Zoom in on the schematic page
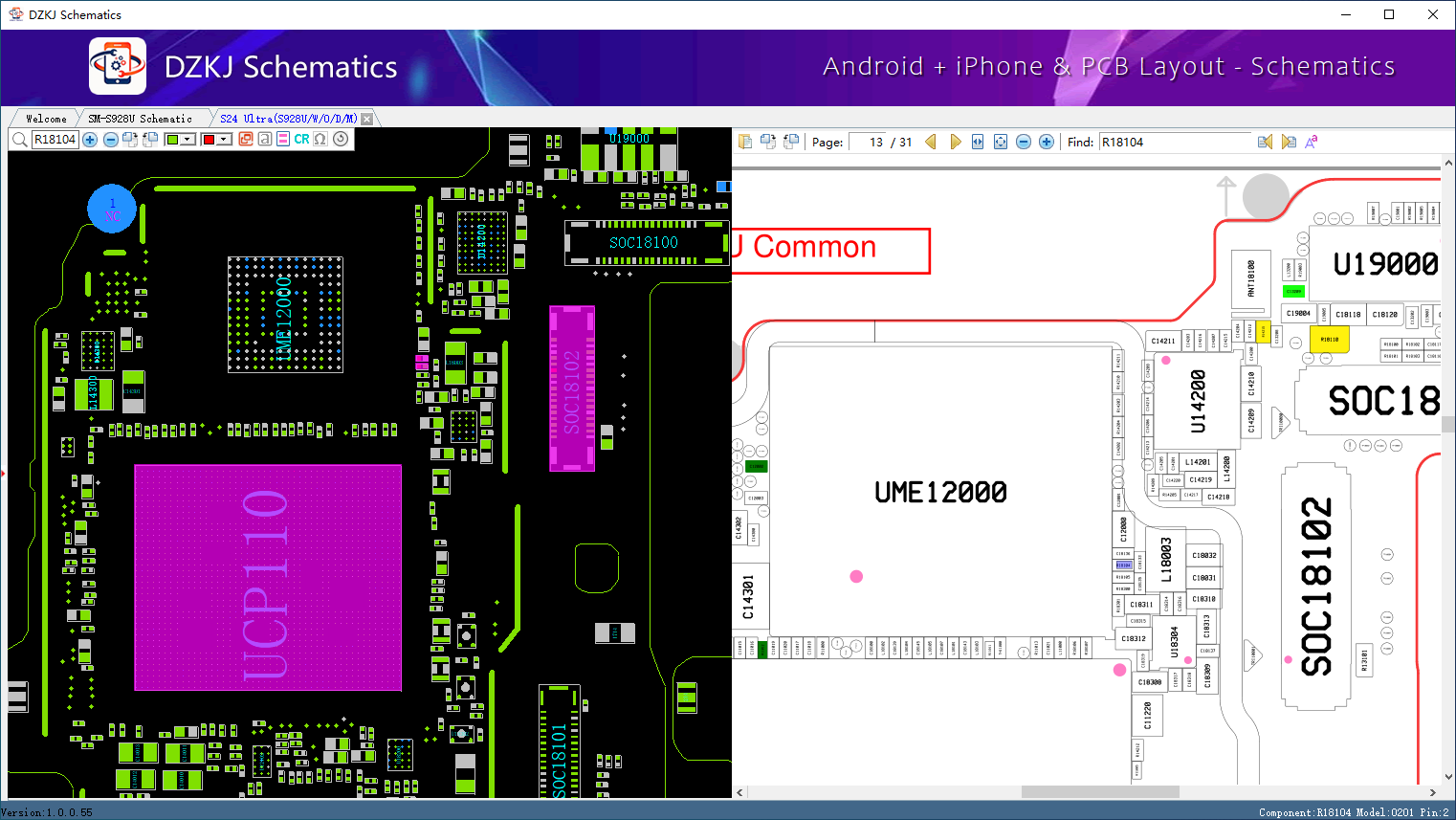This screenshot has width=1456, height=820. [1047, 142]
